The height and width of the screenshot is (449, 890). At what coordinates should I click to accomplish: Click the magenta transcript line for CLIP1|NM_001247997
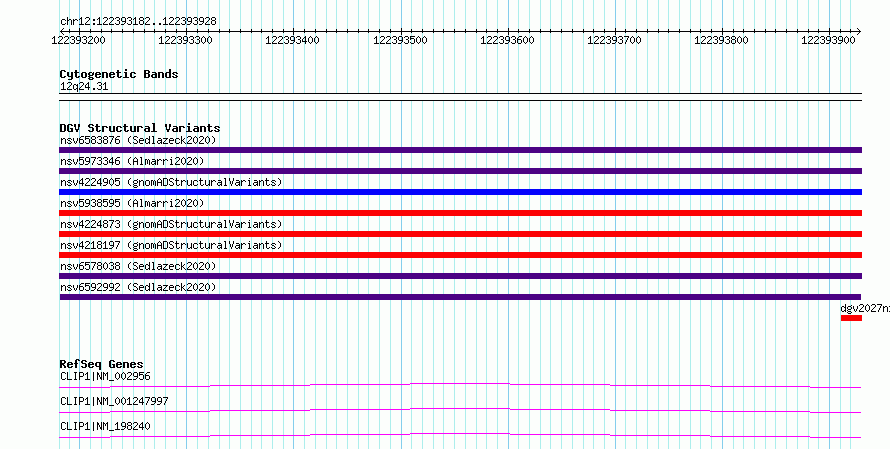tap(460, 410)
